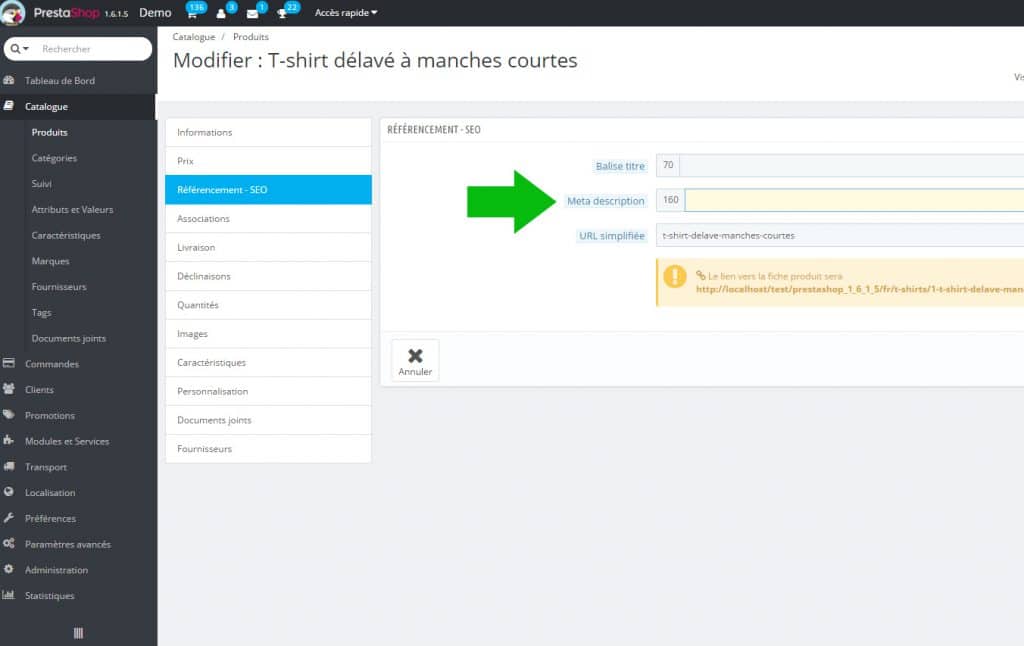Click the Localisation globe icon
The image size is (1024, 646).
[x=8, y=492]
